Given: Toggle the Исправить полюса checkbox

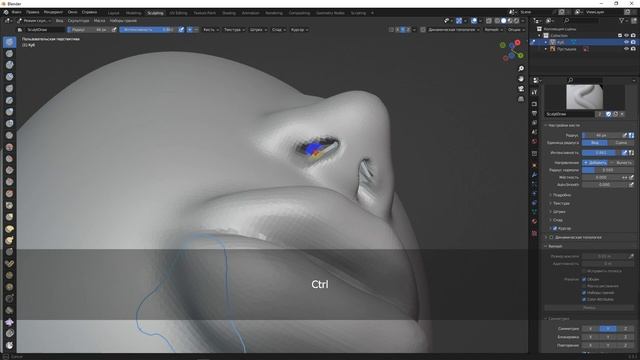Looking at the screenshot, I should pos(584,271).
